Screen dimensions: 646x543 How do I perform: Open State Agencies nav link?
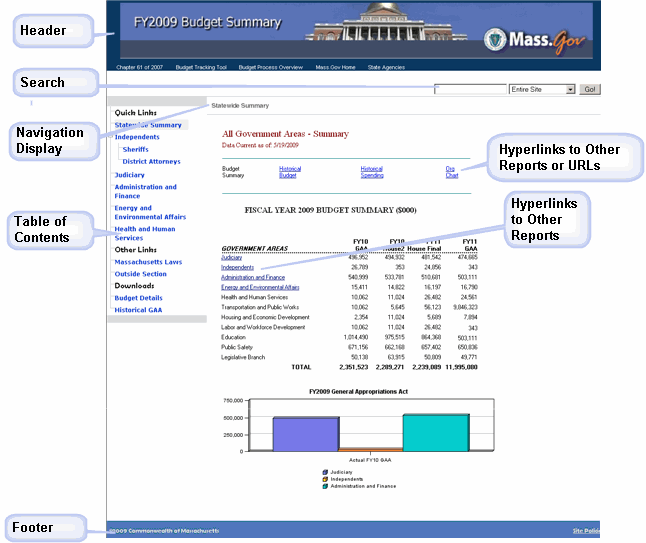[386, 67]
